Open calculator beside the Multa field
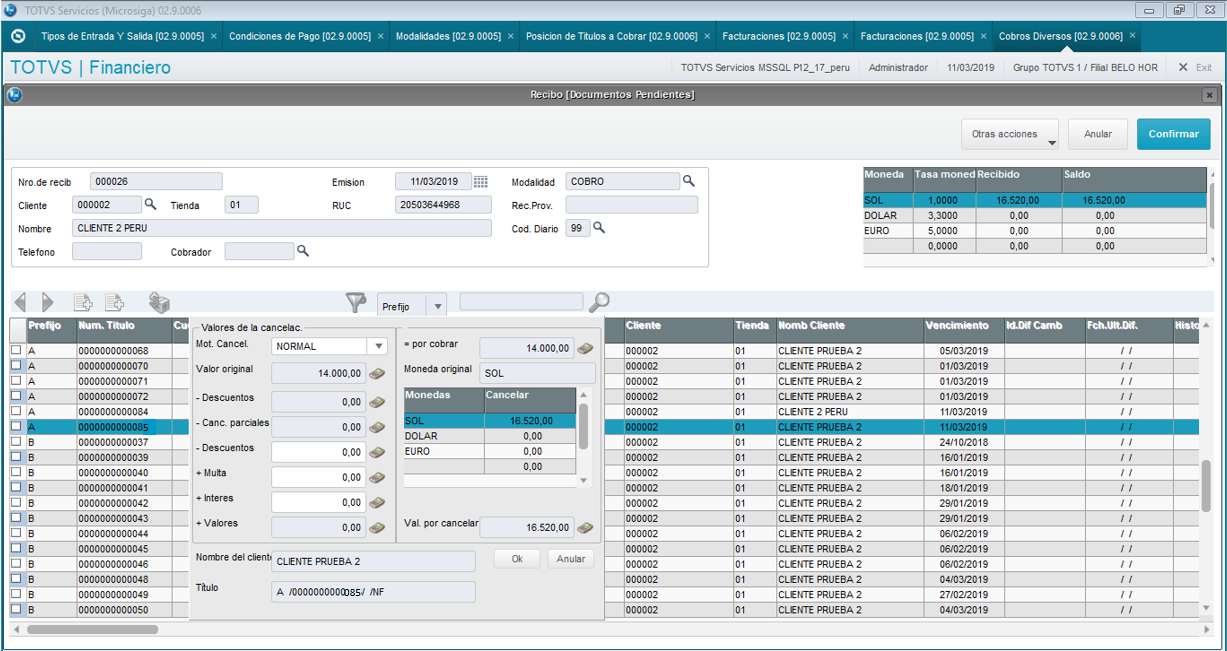The image size is (1227, 651). pos(377,477)
